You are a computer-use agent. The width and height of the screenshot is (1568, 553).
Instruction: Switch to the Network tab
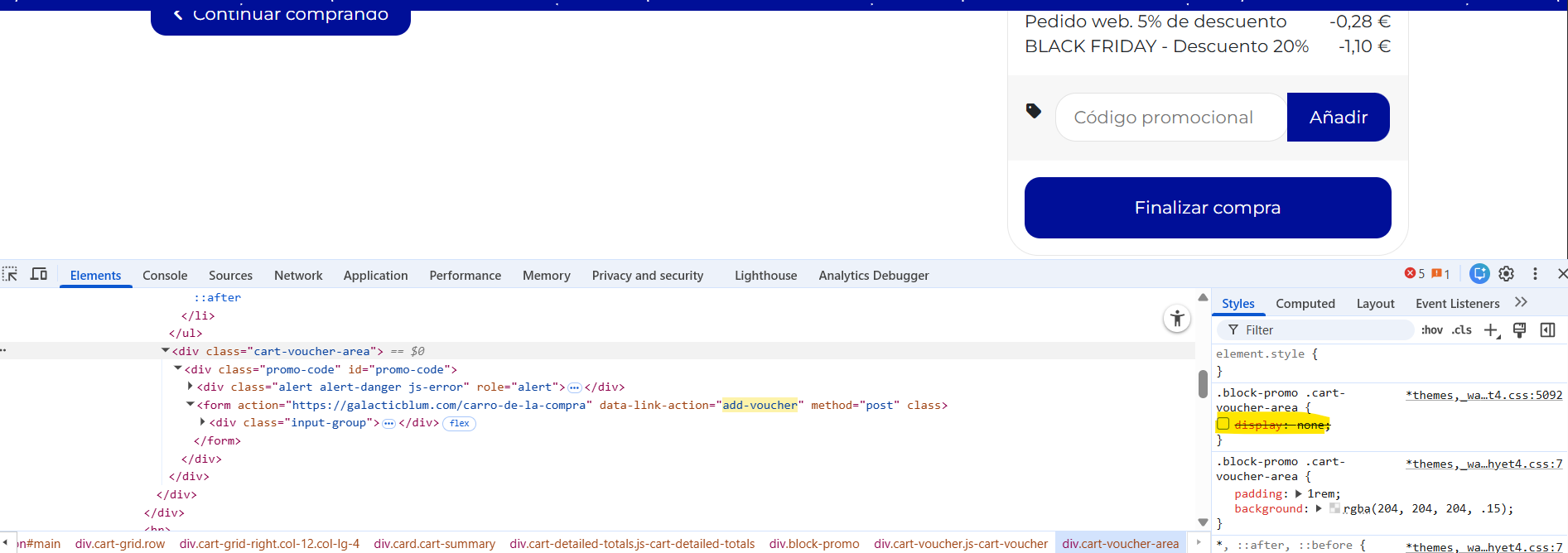pos(298,276)
